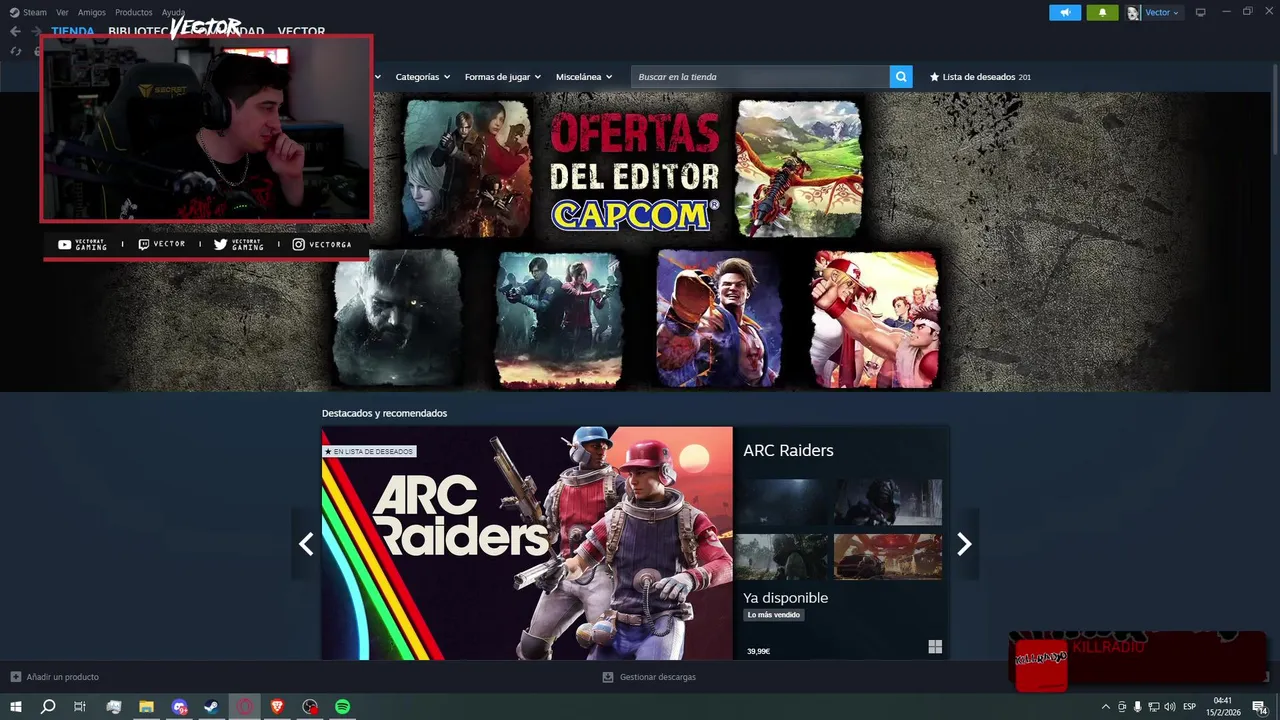
Task: Click the star icon of Lista de deseados
Action: pyautogui.click(x=935, y=77)
